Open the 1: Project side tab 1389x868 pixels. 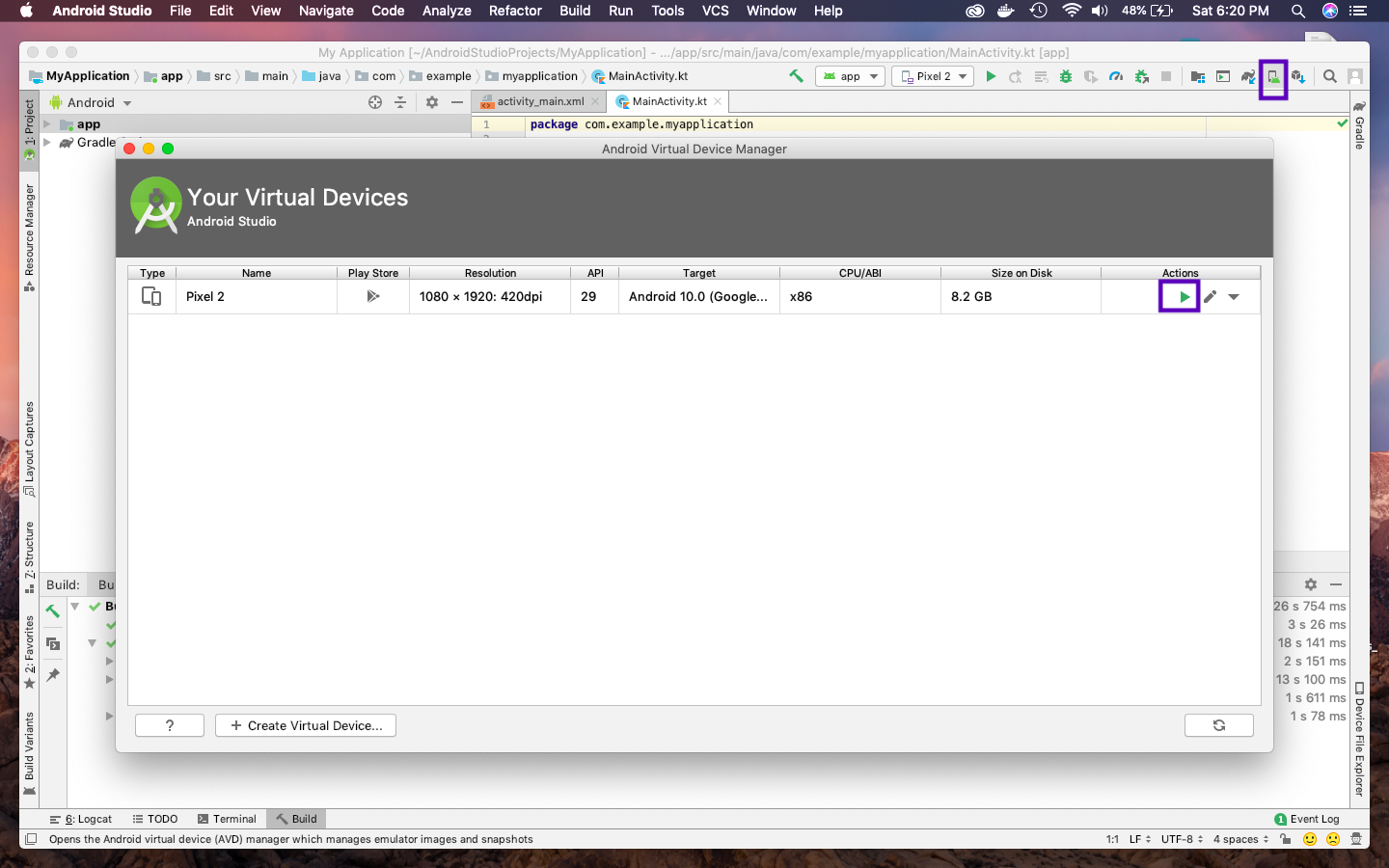pyautogui.click(x=29, y=129)
